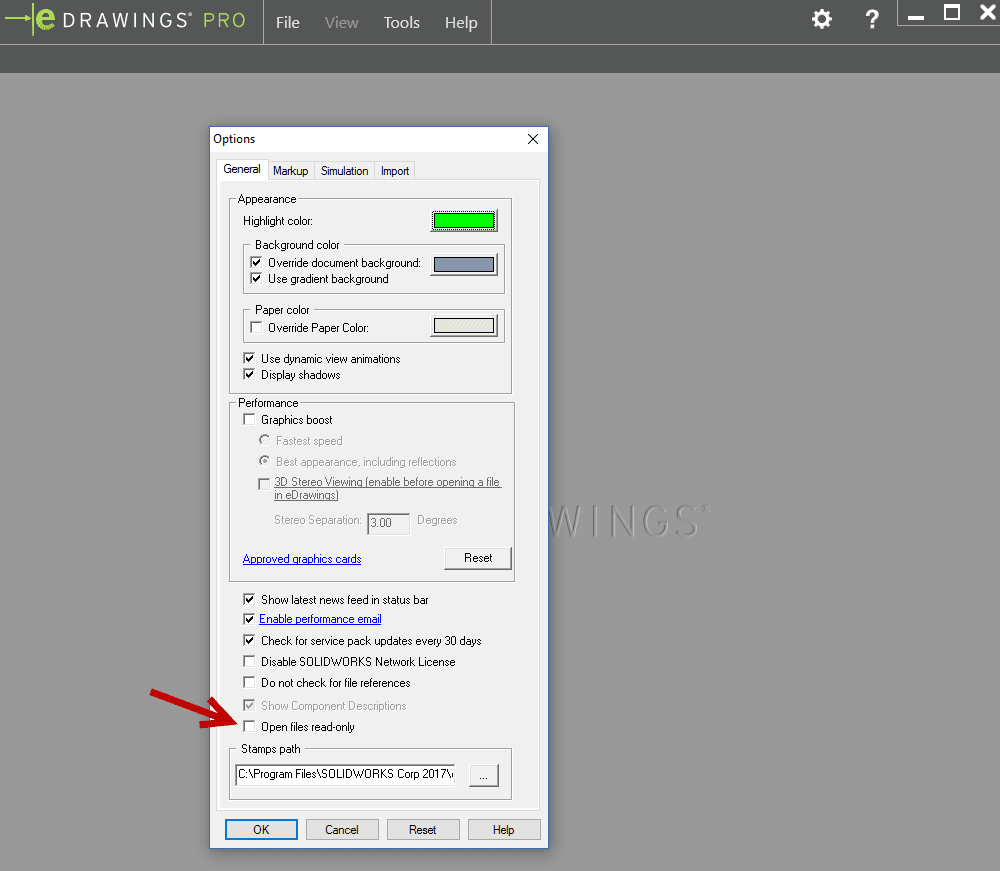Enable Graphics boost checkbox

coord(249,420)
